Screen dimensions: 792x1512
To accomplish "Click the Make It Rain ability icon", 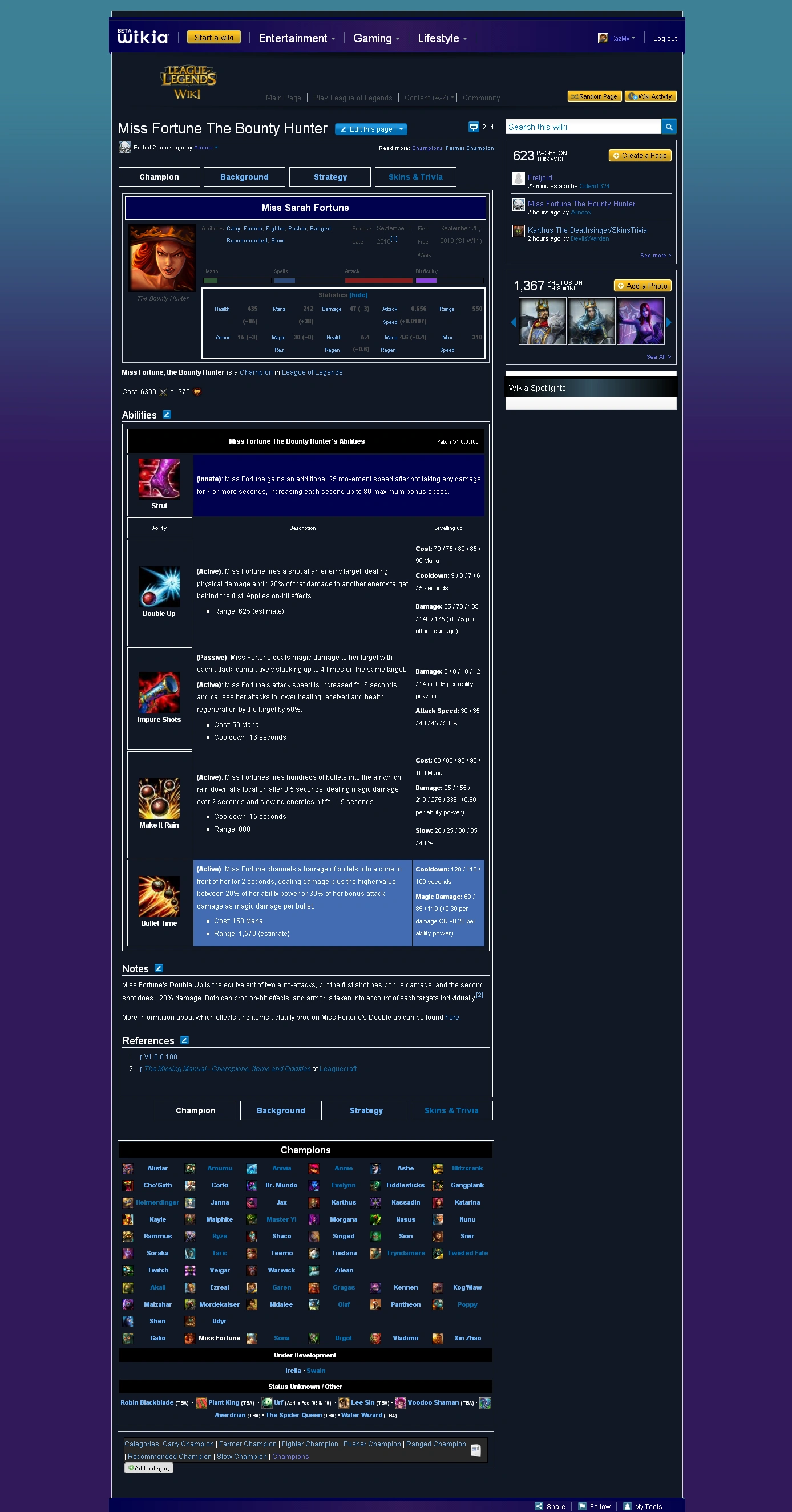I will click(x=159, y=798).
